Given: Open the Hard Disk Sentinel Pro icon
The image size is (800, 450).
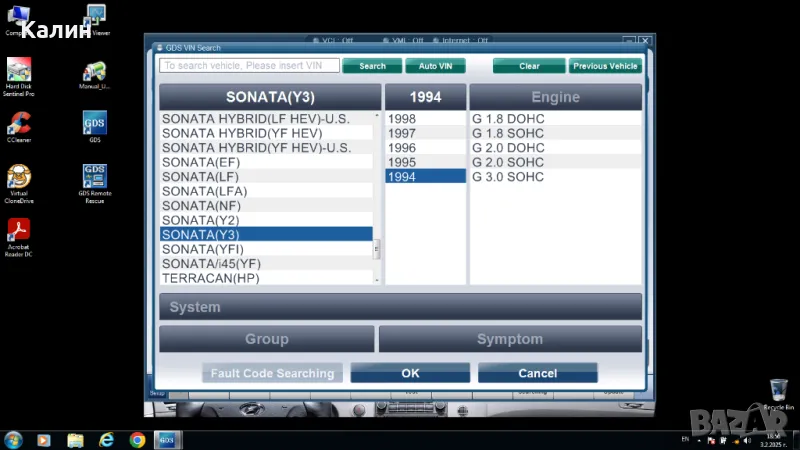Looking at the screenshot, I should (x=18, y=70).
